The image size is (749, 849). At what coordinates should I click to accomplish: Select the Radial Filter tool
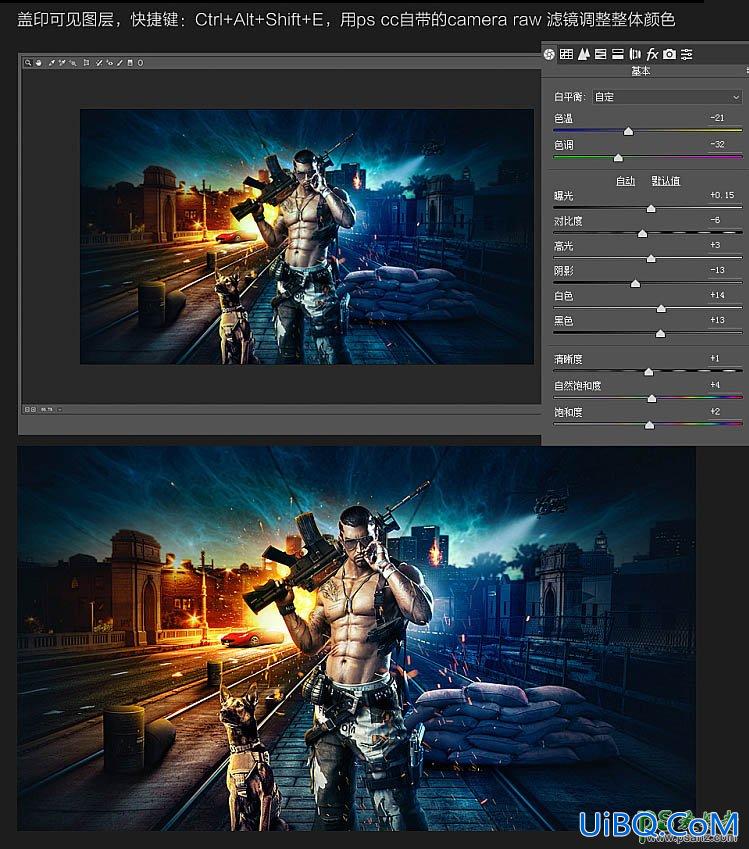140,63
